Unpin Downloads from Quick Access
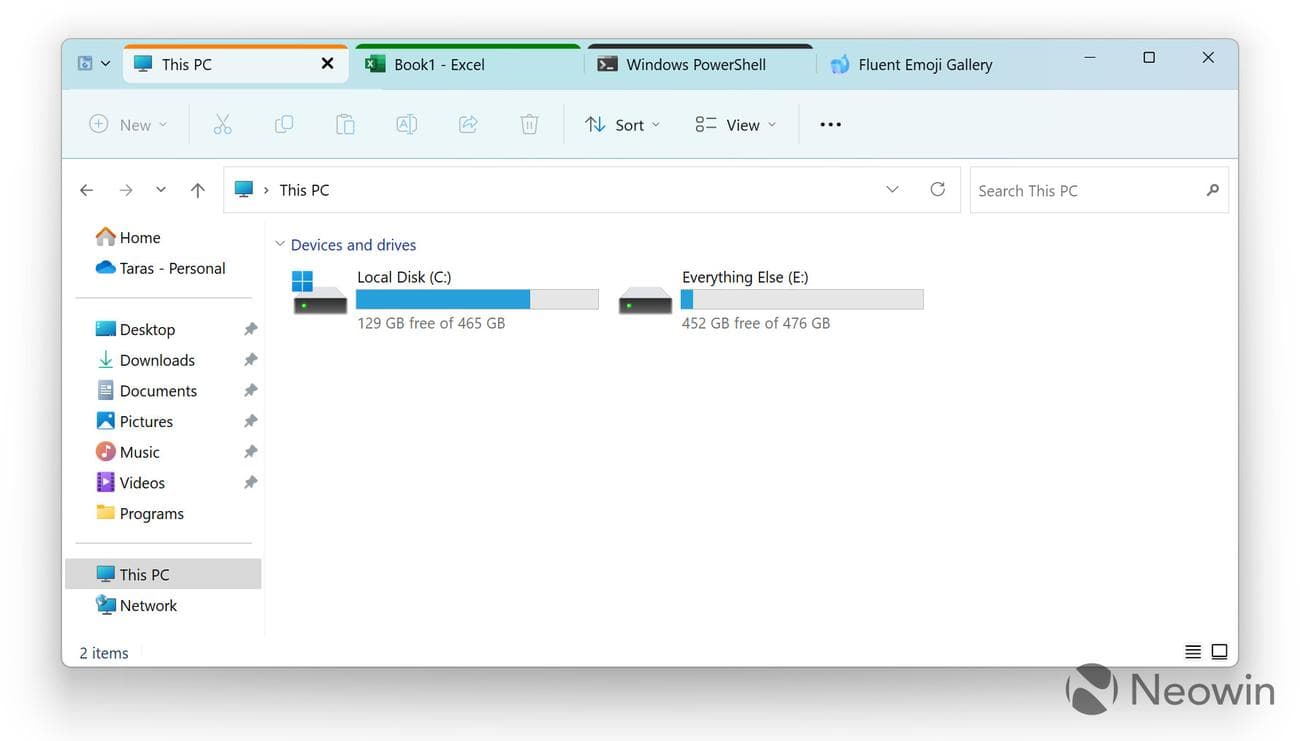The height and width of the screenshot is (741, 1300). [x=250, y=359]
